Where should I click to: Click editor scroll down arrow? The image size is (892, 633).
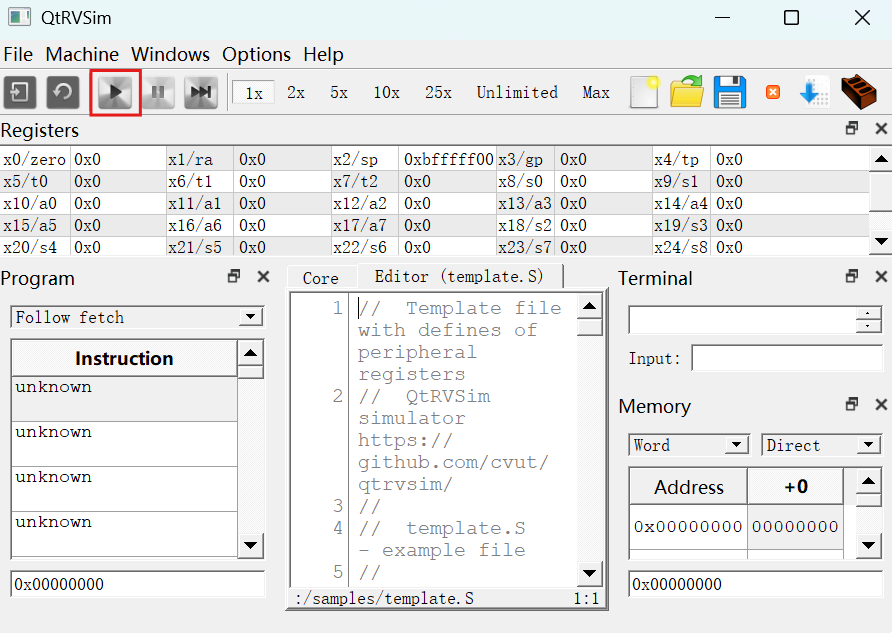[x=589, y=573]
